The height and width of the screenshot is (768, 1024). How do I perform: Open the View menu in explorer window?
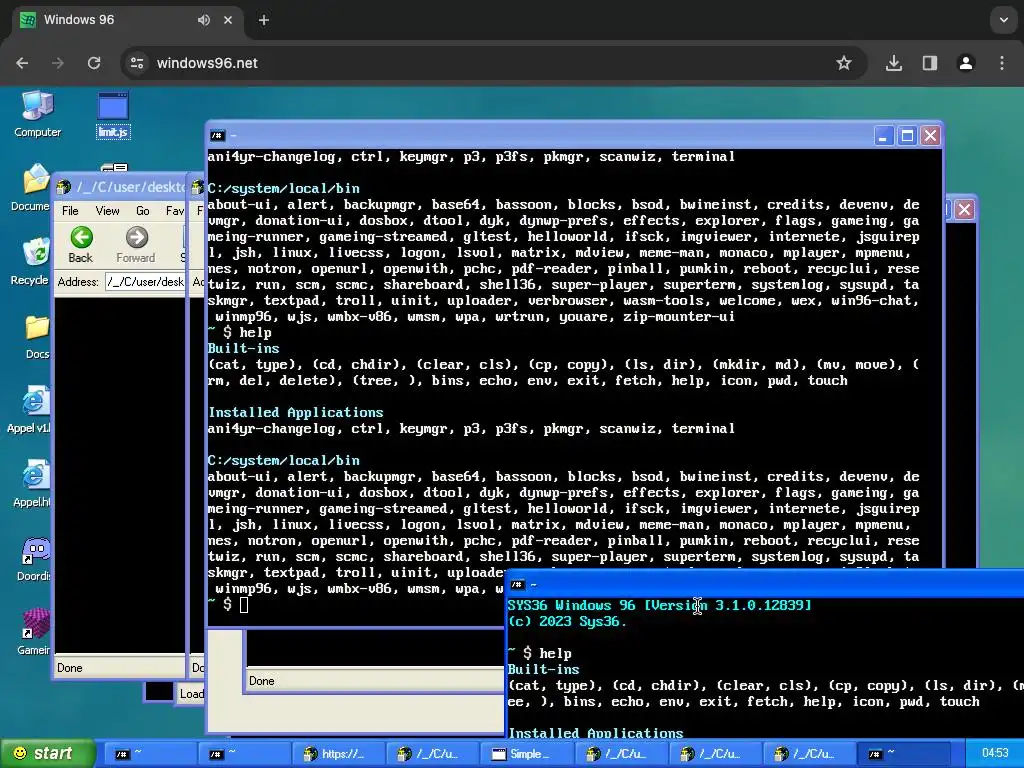coord(107,210)
